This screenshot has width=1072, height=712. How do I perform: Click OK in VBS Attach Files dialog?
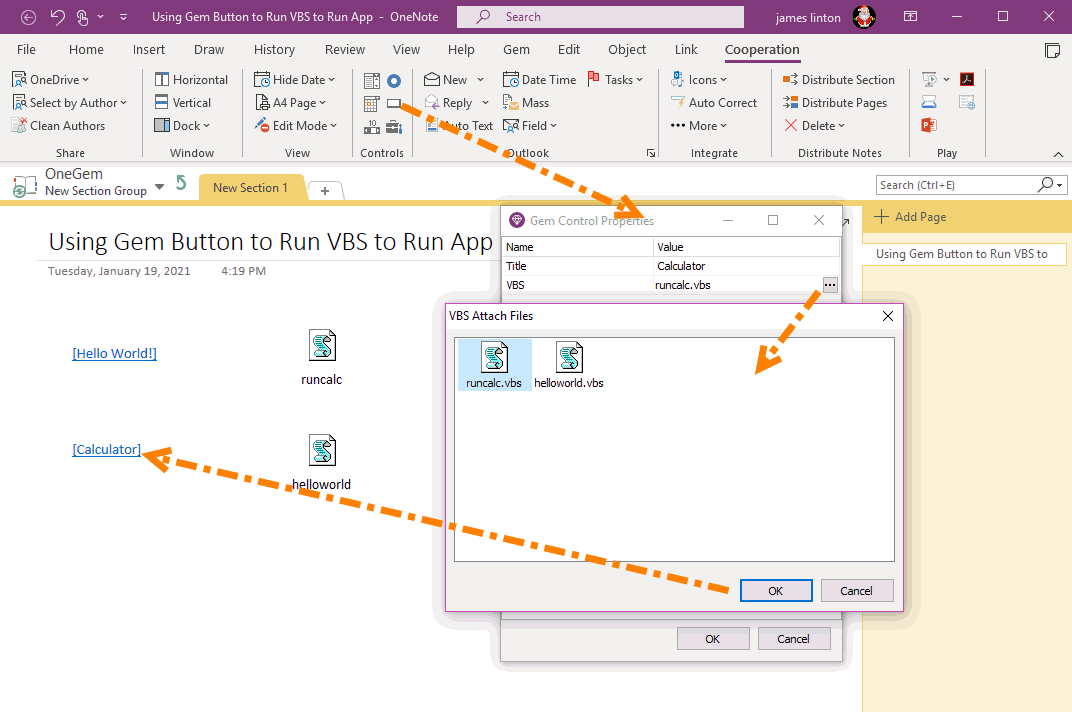pos(776,591)
